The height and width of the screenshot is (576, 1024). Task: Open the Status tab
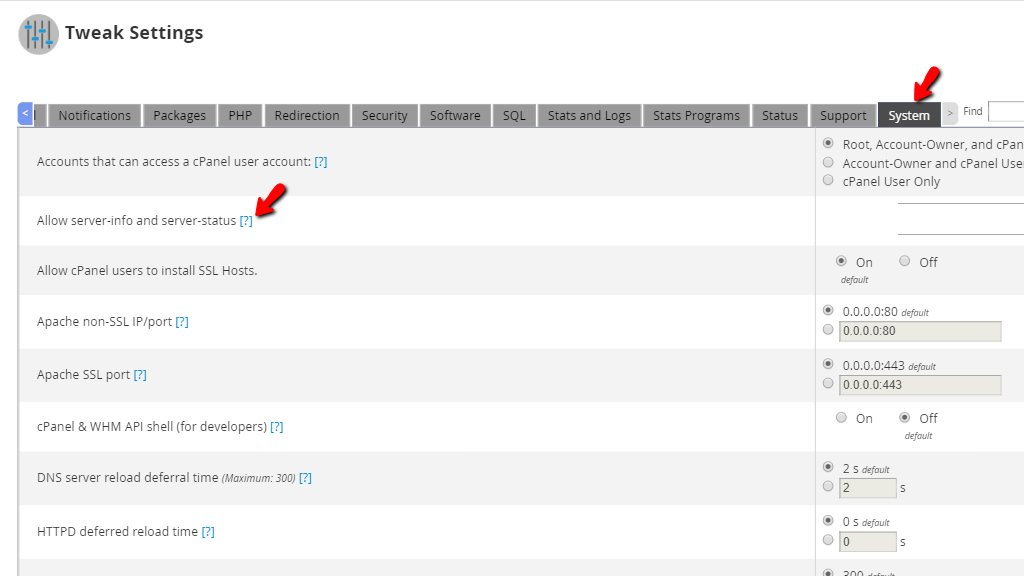pyautogui.click(x=780, y=116)
